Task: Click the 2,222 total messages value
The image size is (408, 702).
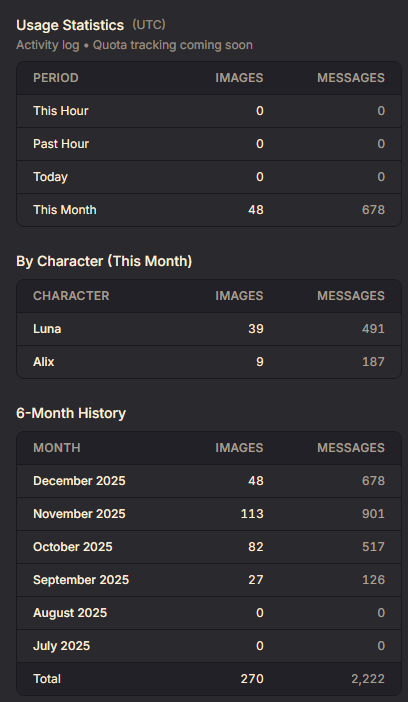Action: (368, 679)
